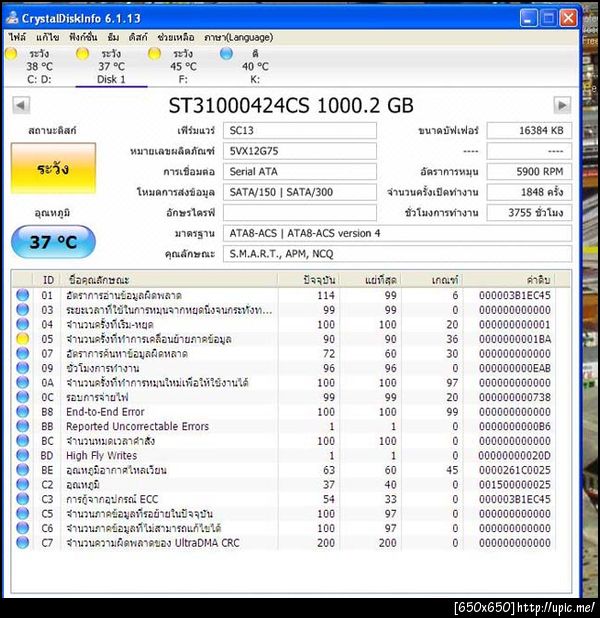Click the yellow ระวัง health status button

point(53,168)
